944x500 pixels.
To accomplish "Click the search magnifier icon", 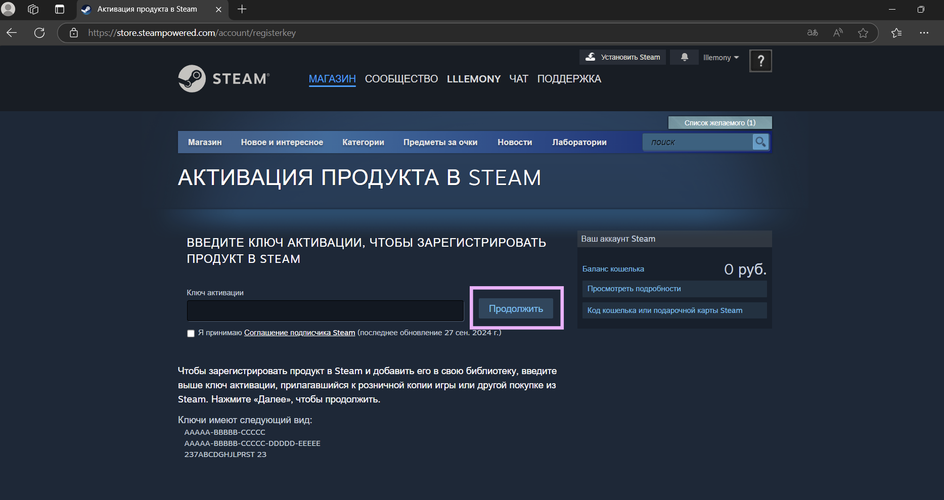I will 760,142.
